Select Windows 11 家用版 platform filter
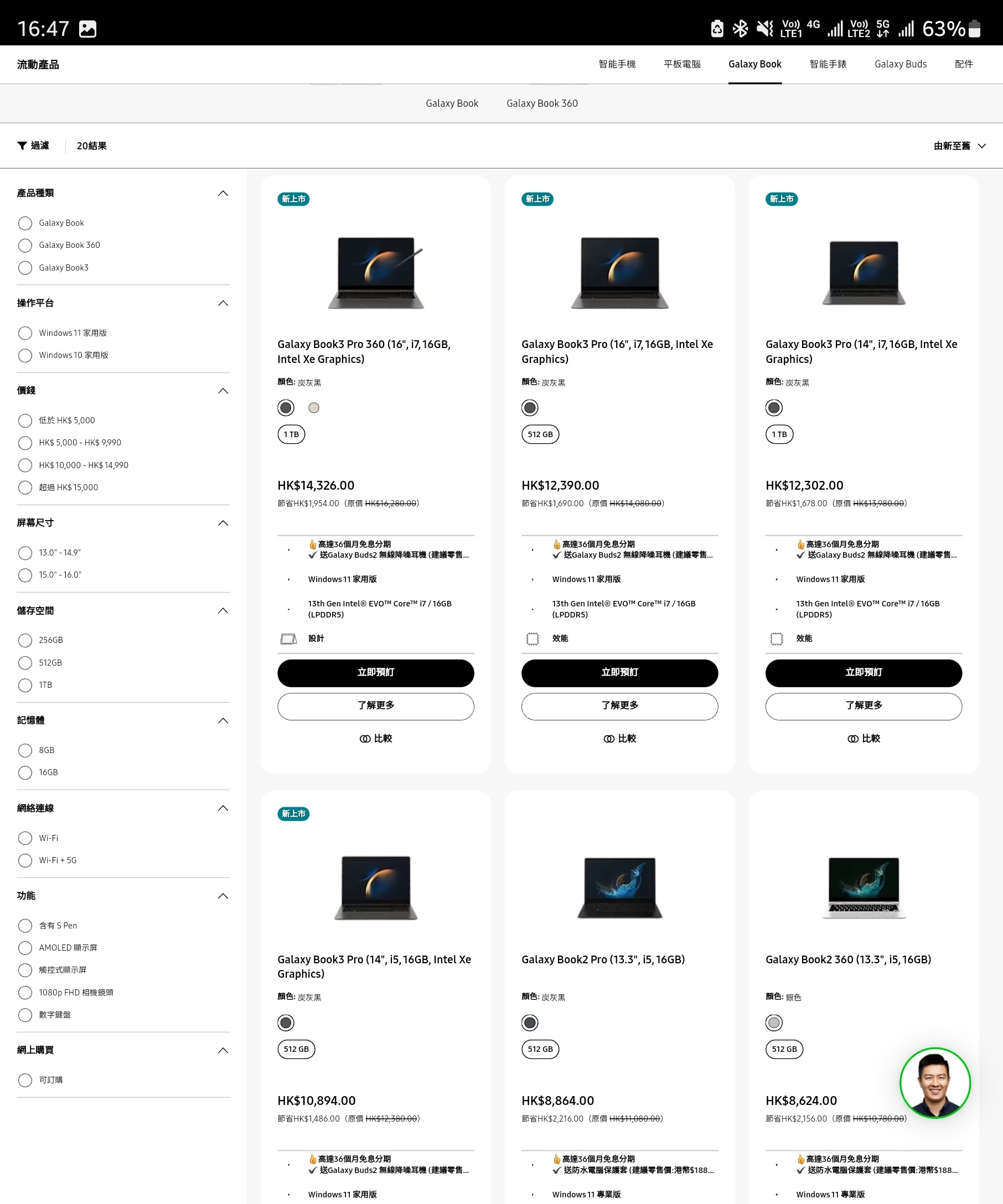This screenshot has height=1204, width=1003. 25,333
